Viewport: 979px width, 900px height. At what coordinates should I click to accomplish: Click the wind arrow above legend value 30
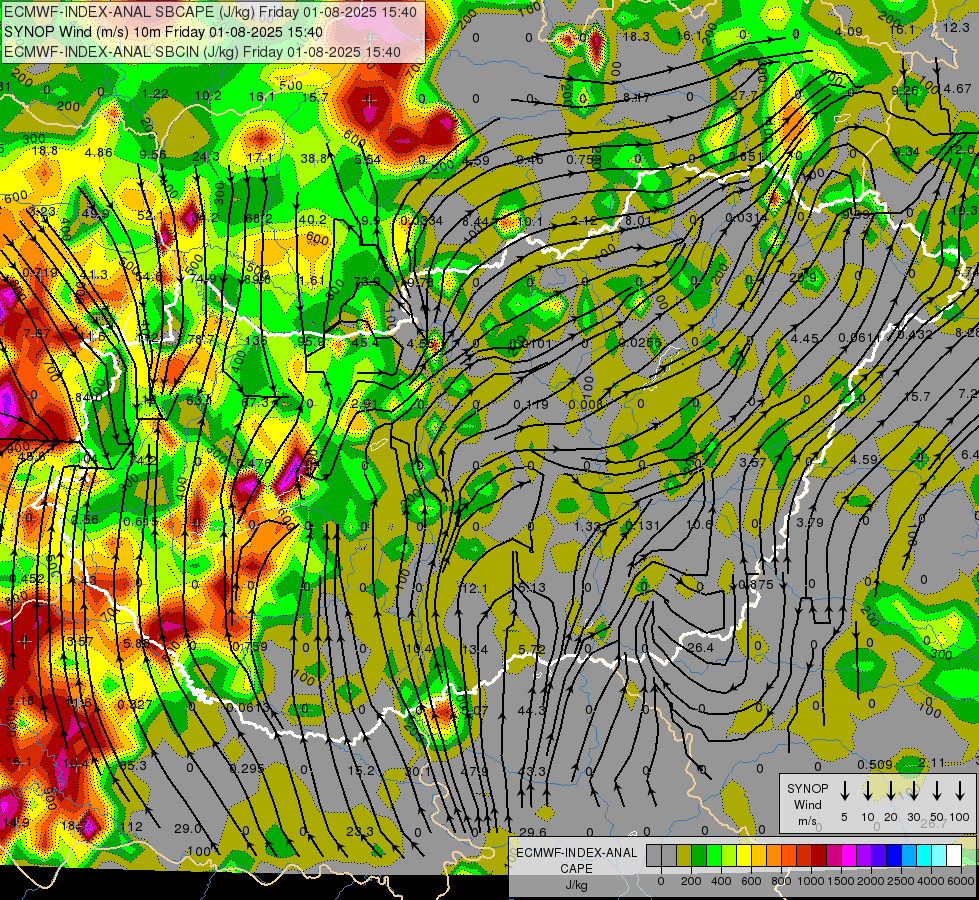(x=914, y=790)
